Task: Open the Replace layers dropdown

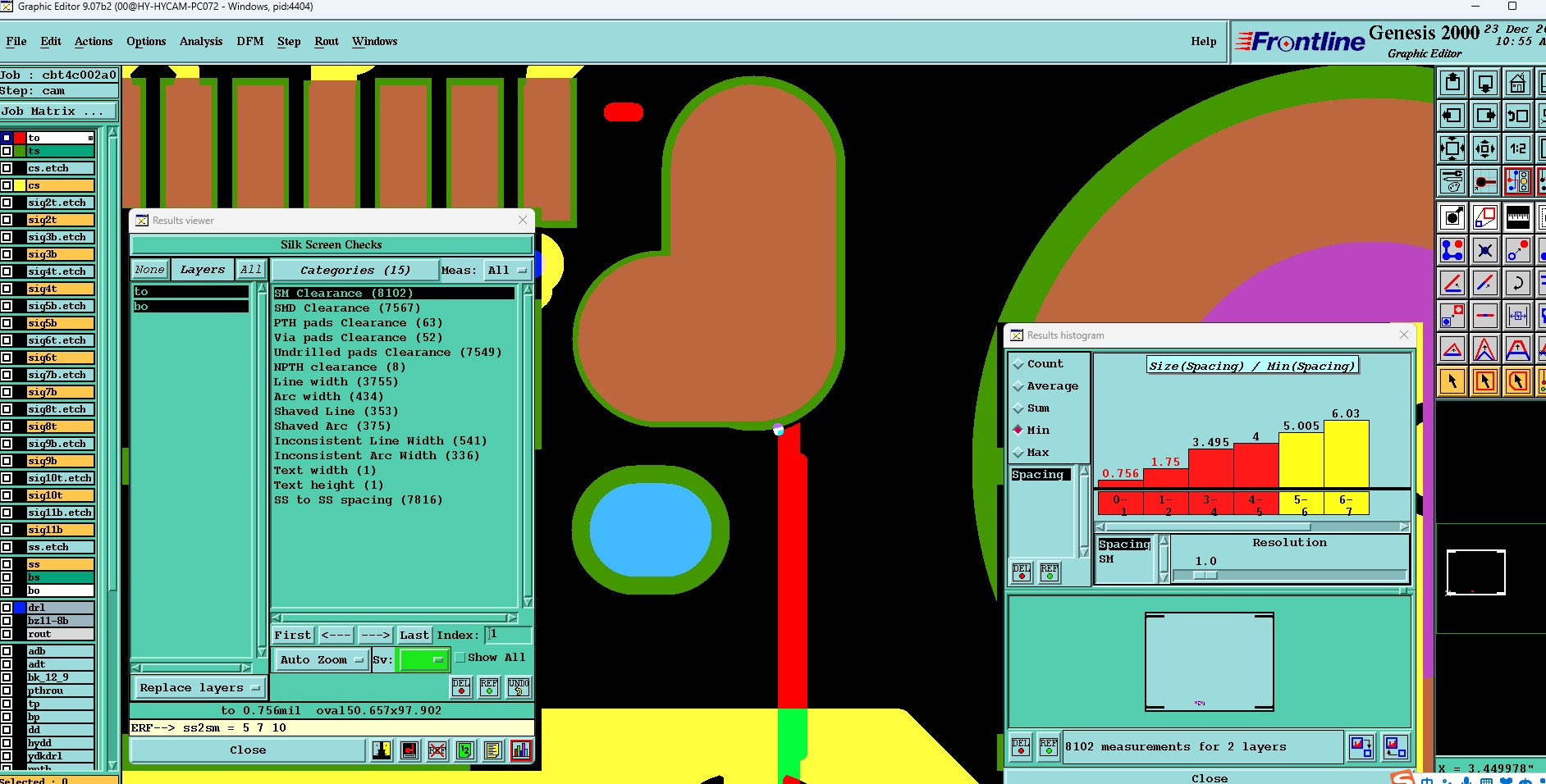Action: pos(199,687)
